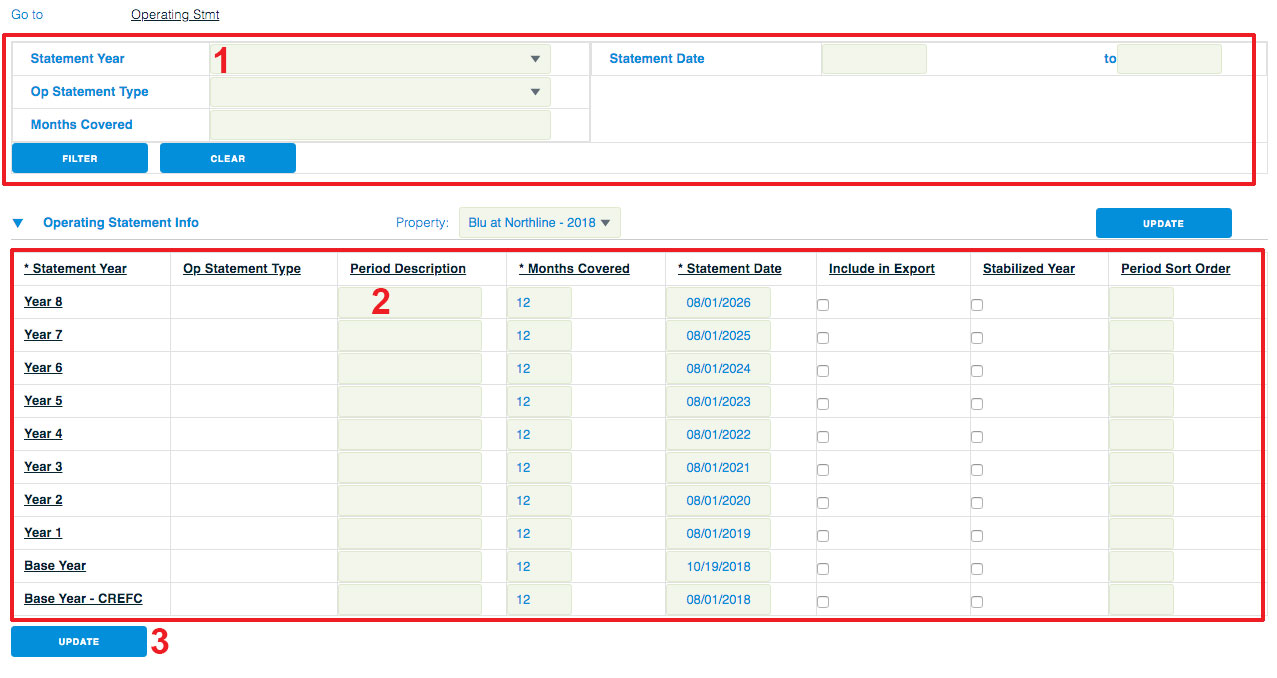
Task: Click the UPDATE button beside the Property dropdown
Action: (x=1164, y=223)
